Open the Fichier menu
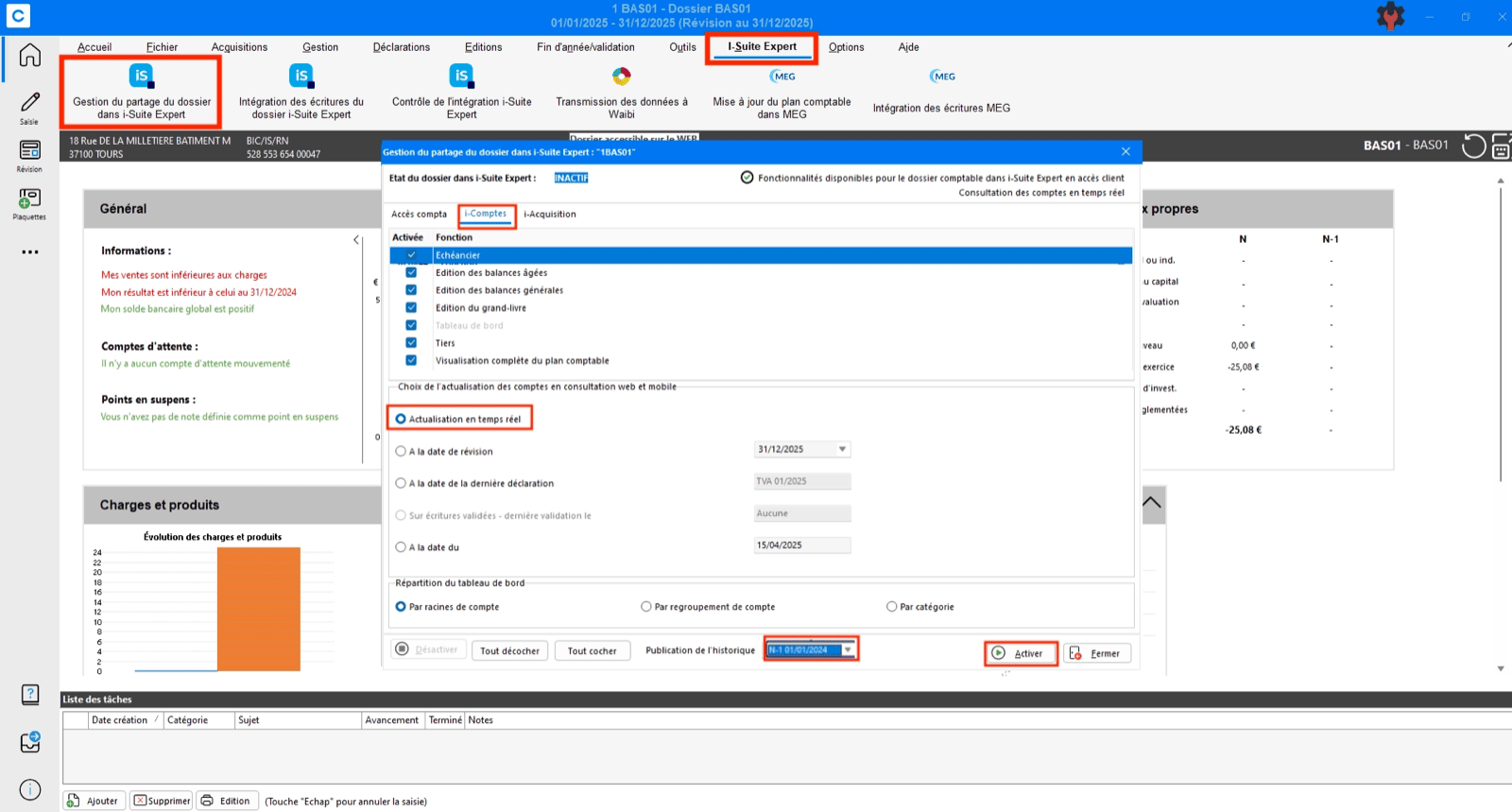 (x=162, y=47)
